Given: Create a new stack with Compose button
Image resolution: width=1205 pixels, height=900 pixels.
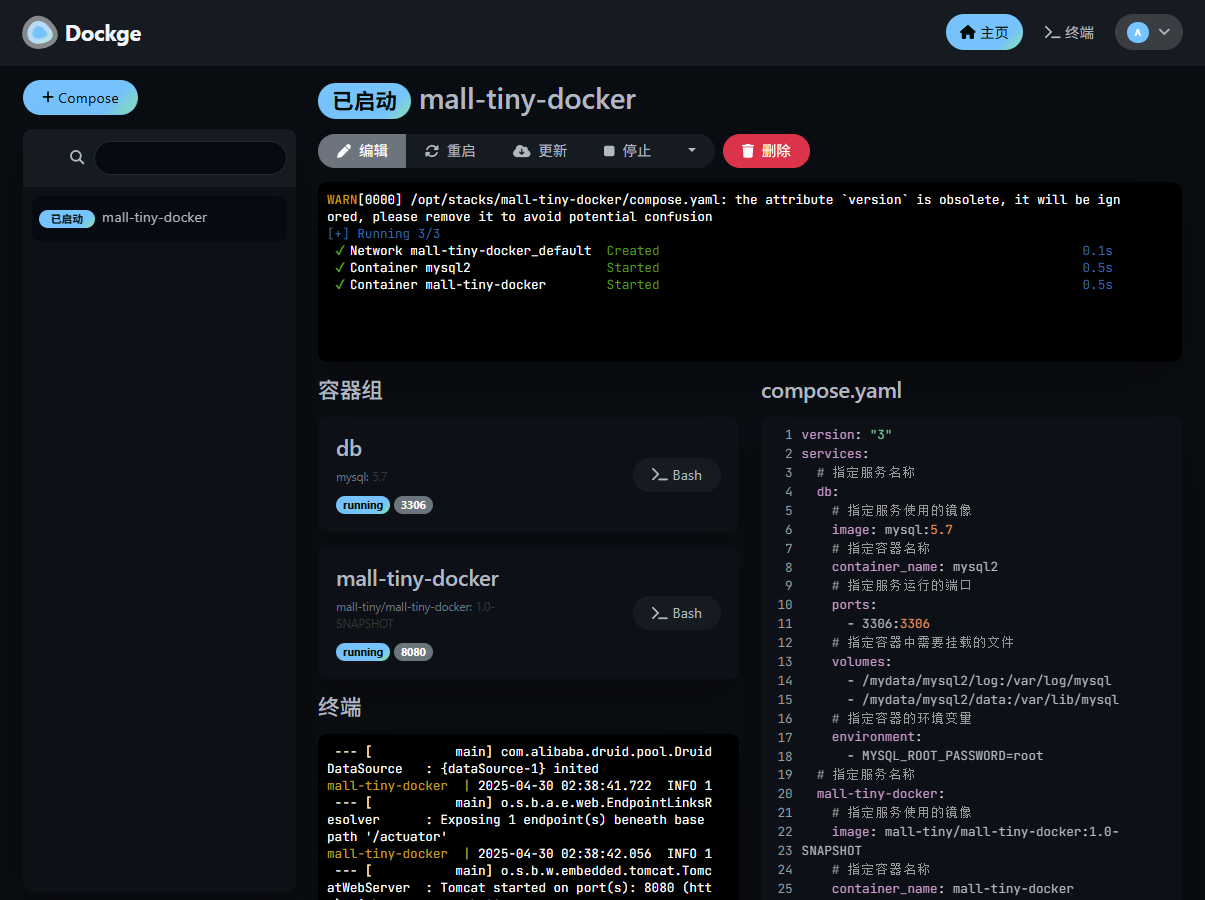Looking at the screenshot, I should (x=80, y=98).
